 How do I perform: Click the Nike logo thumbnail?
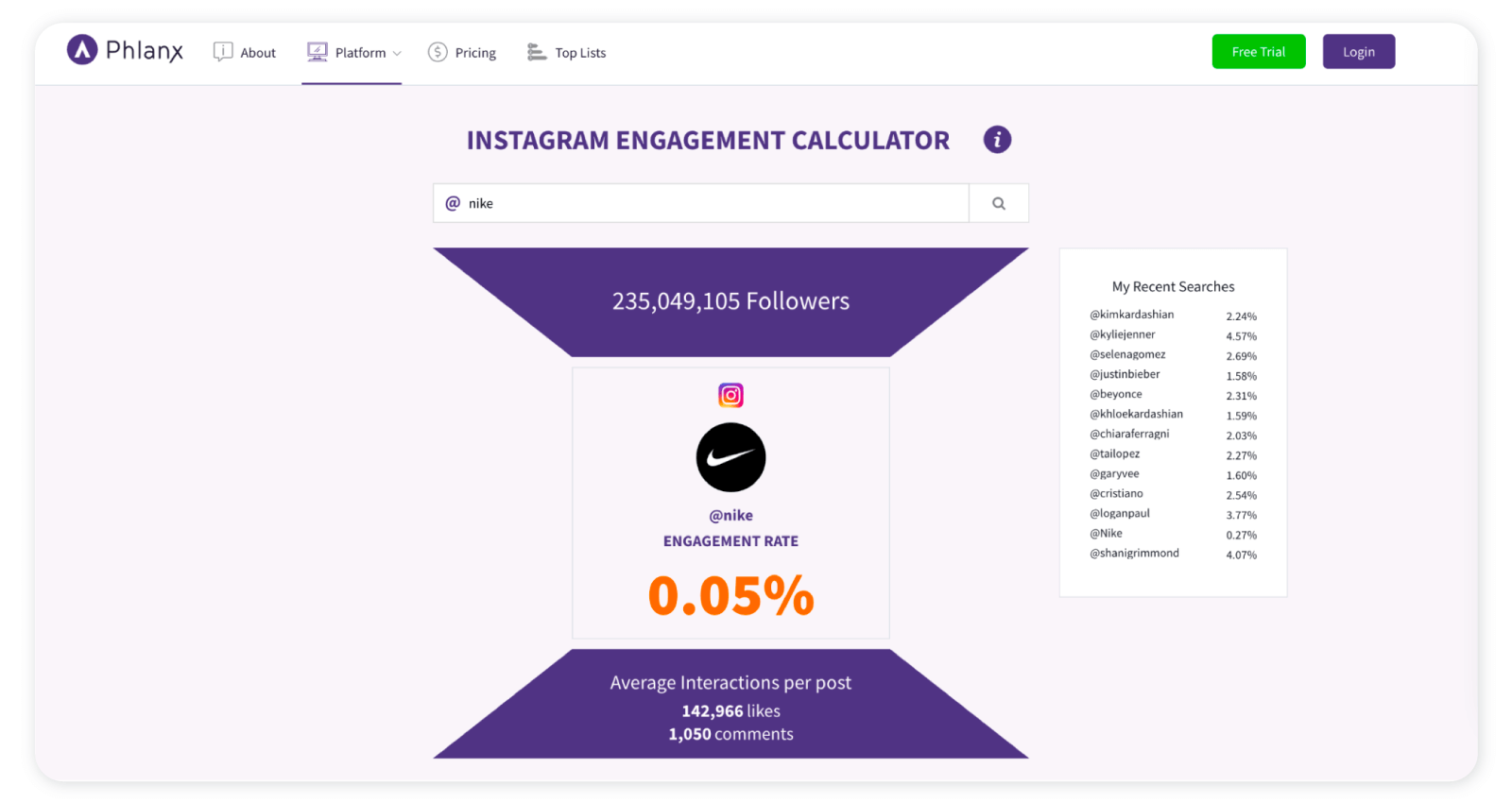click(730, 457)
